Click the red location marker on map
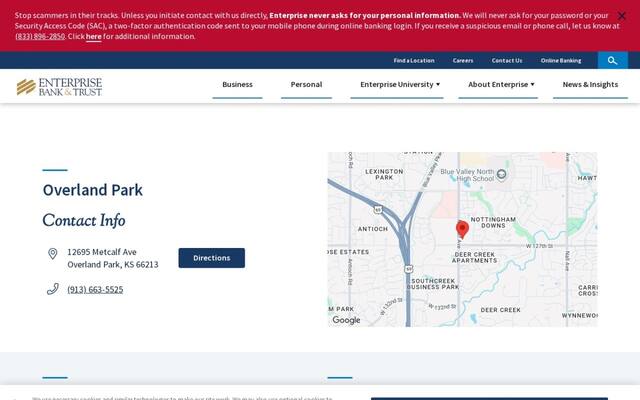The height and width of the screenshot is (400, 640). pos(462,229)
